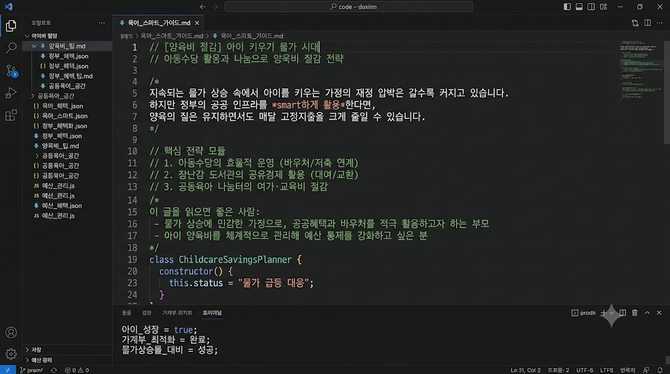Click the synchronize changes icon in status bar
670x374 pixels.
(54, 370)
